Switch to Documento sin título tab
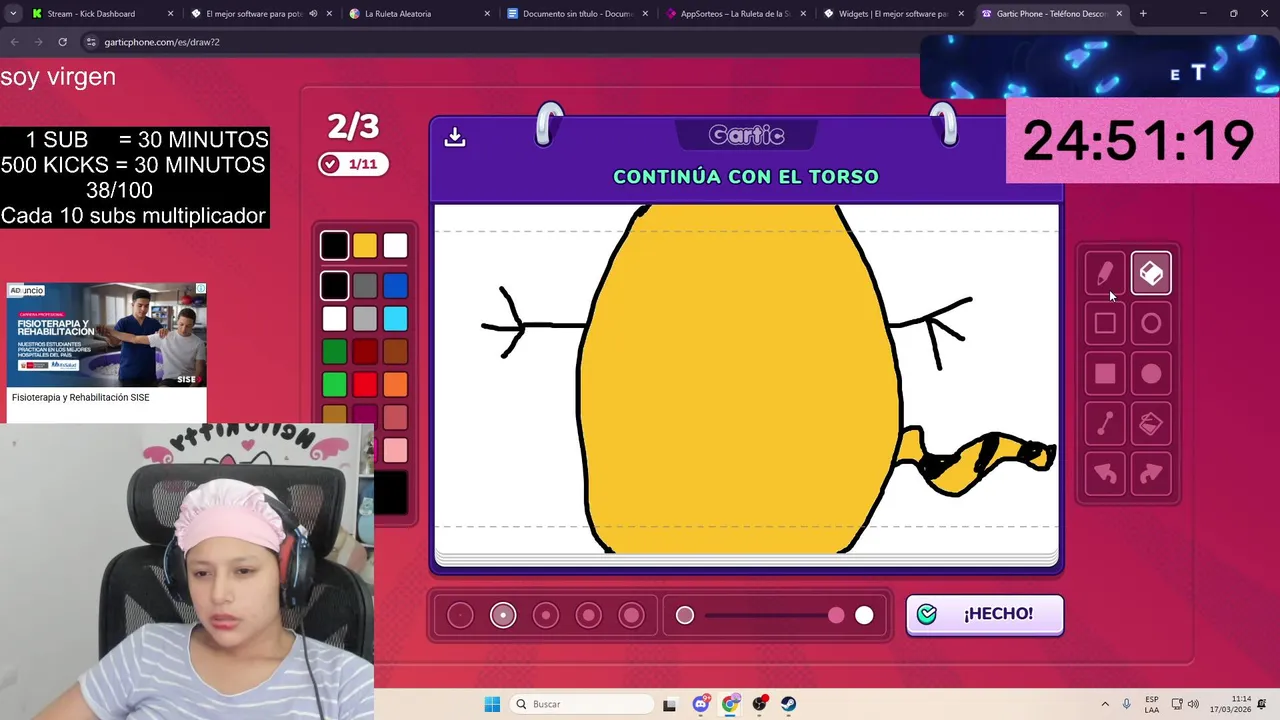This screenshot has height=720, width=1280. 578,14
